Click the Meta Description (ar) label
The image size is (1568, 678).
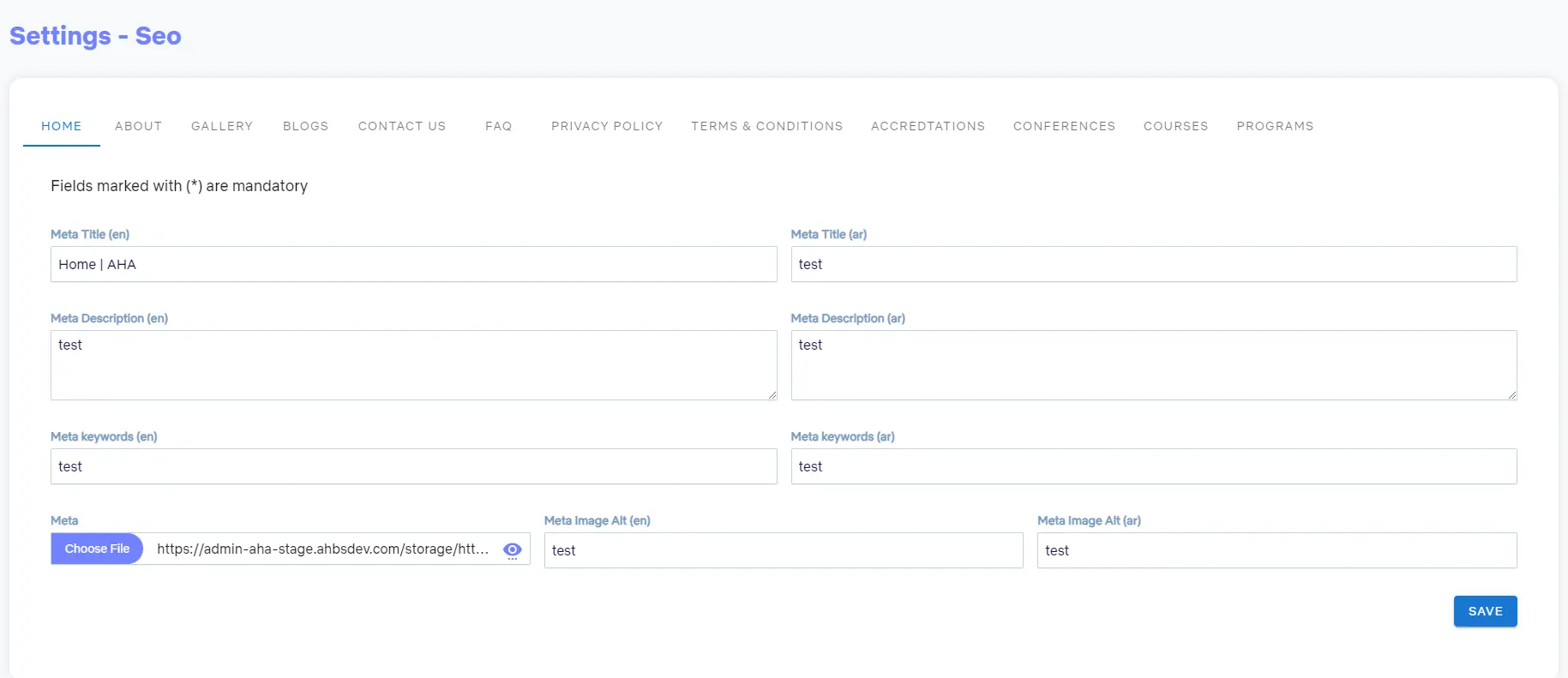coord(848,318)
